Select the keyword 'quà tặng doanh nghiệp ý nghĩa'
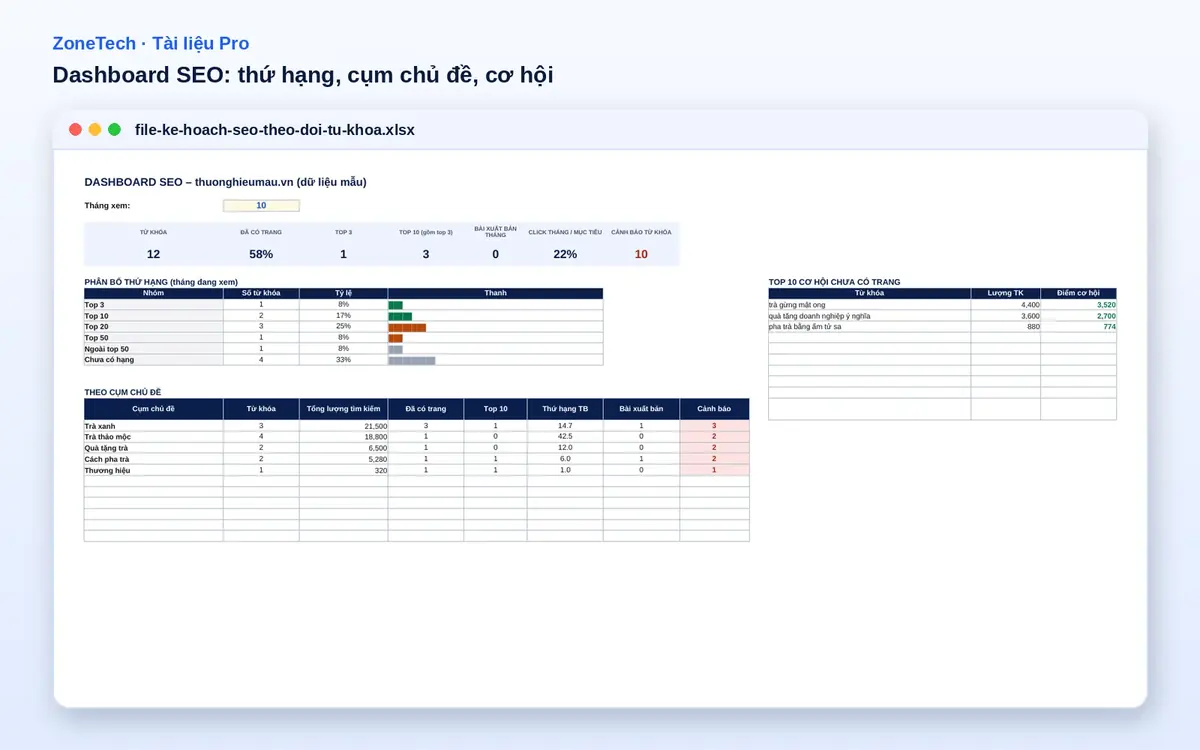Screen dimensions: 1200x750 [869, 316]
